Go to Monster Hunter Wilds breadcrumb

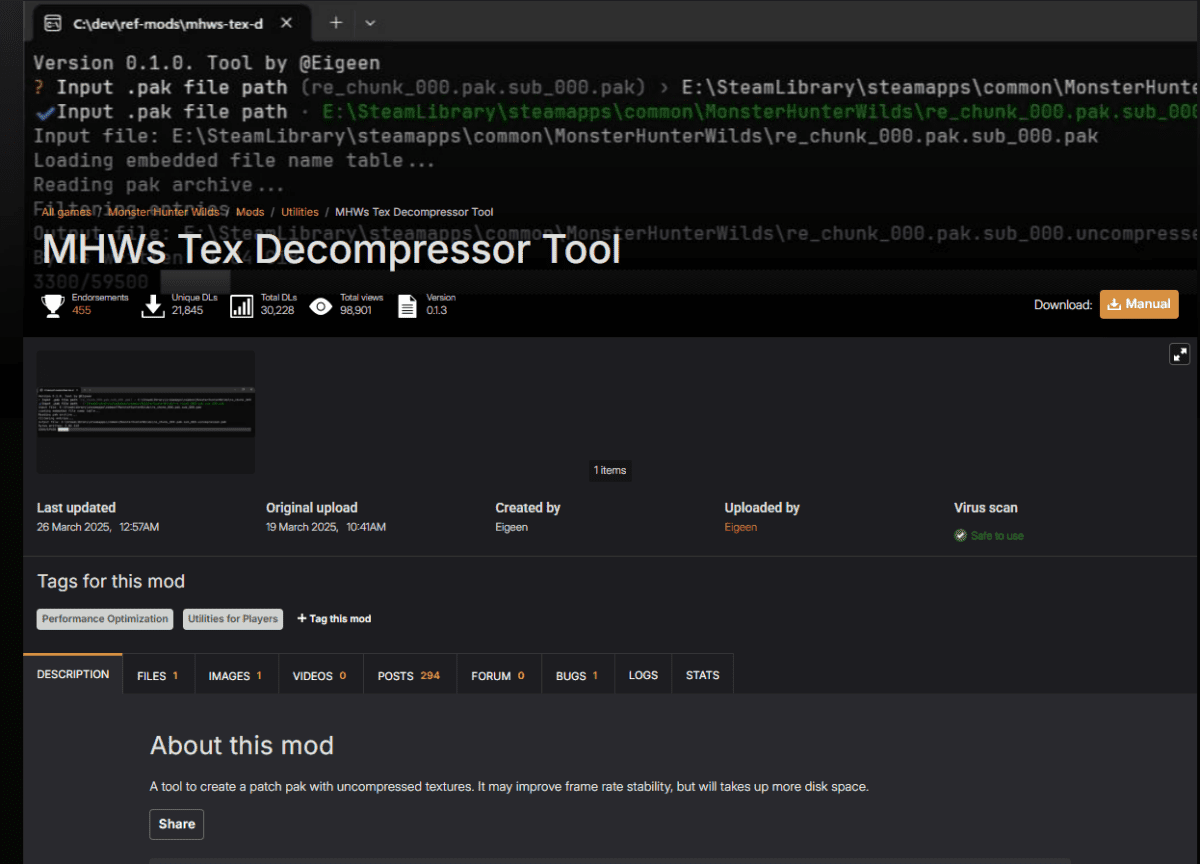[165, 212]
